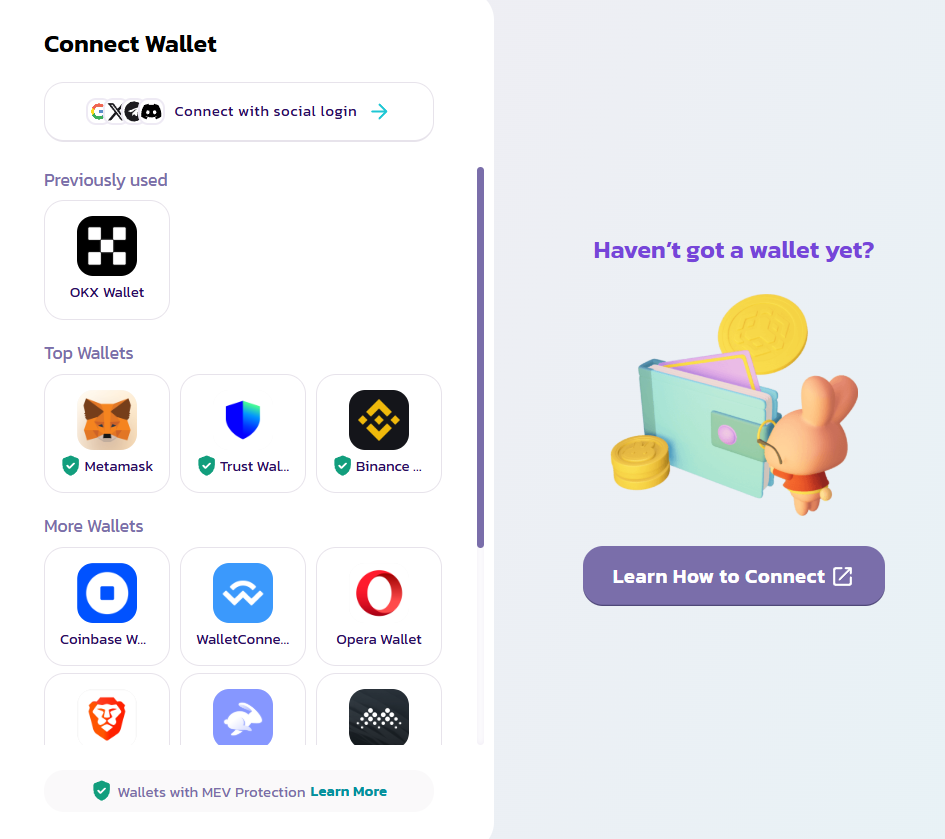Select the OKX Wallet icon
The width and height of the screenshot is (945, 839).
coord(107,246)
